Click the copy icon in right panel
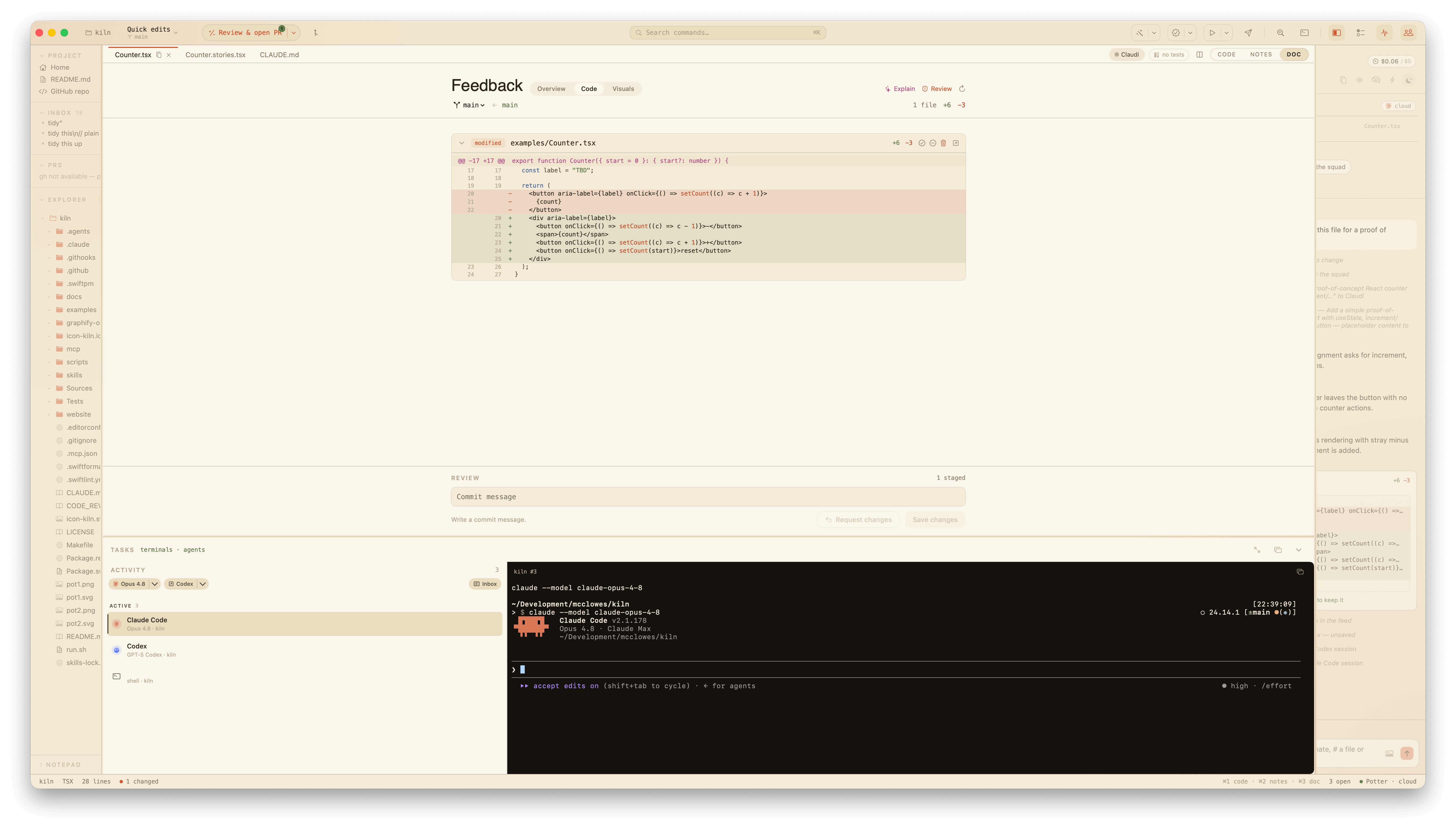The width and height of the screenshot is (1456, 829). 1343,80
